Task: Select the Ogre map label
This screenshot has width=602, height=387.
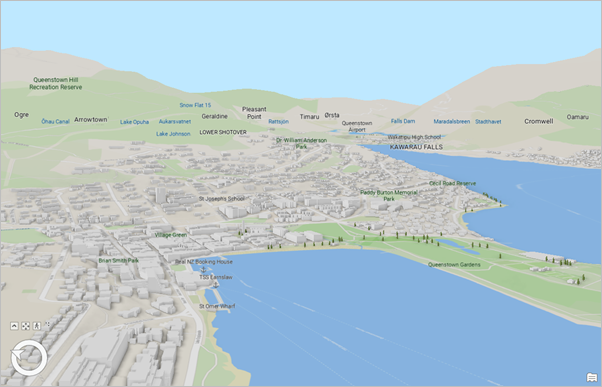Action: [22, 114]
